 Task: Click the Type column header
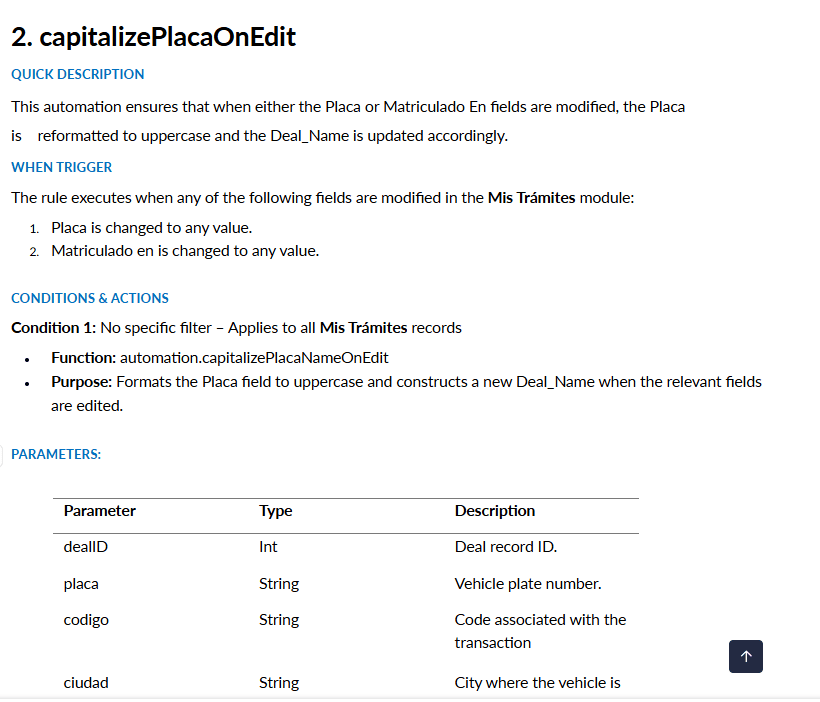click(x=276, y=511)
